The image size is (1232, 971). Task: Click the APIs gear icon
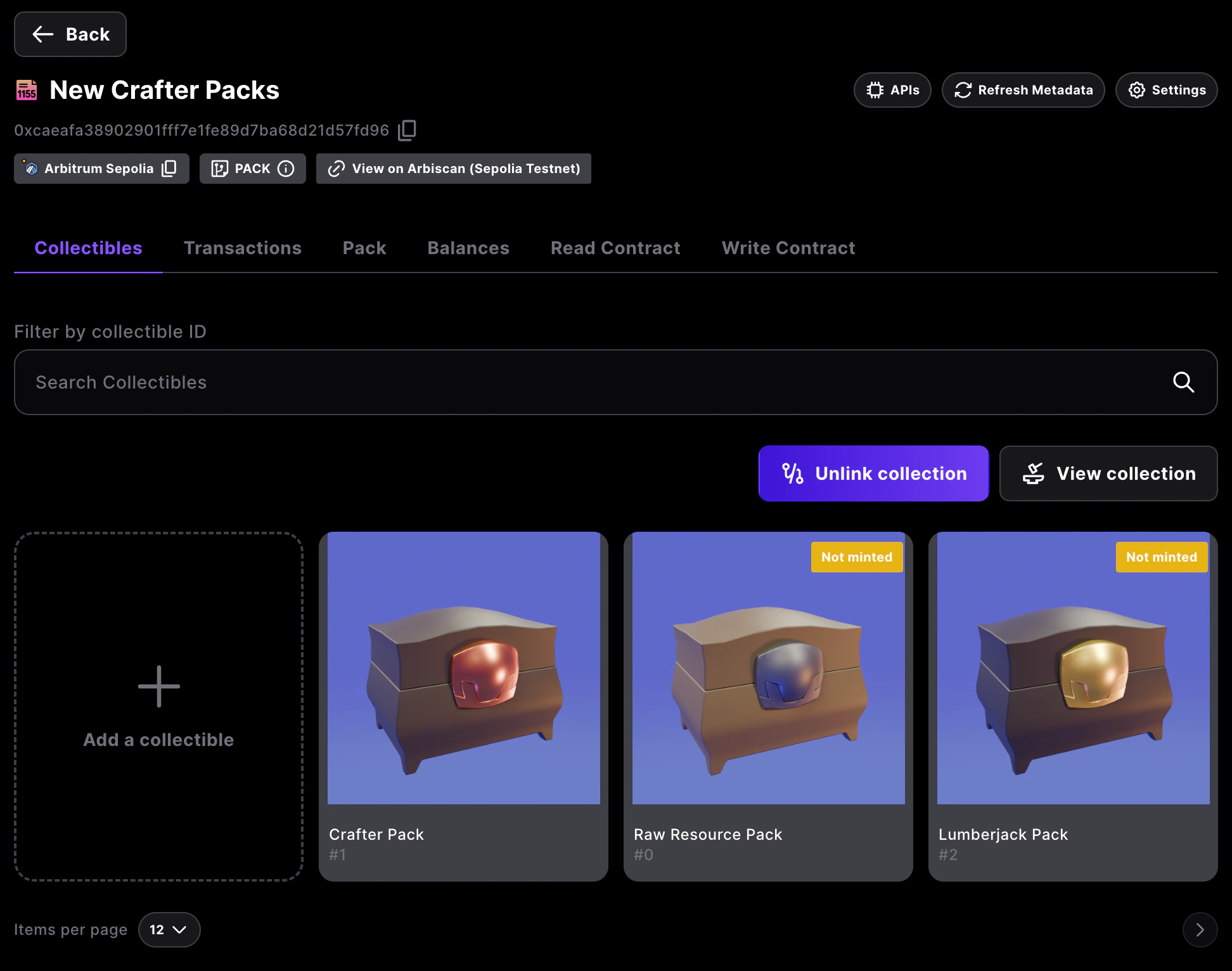(x=875, y=90)
